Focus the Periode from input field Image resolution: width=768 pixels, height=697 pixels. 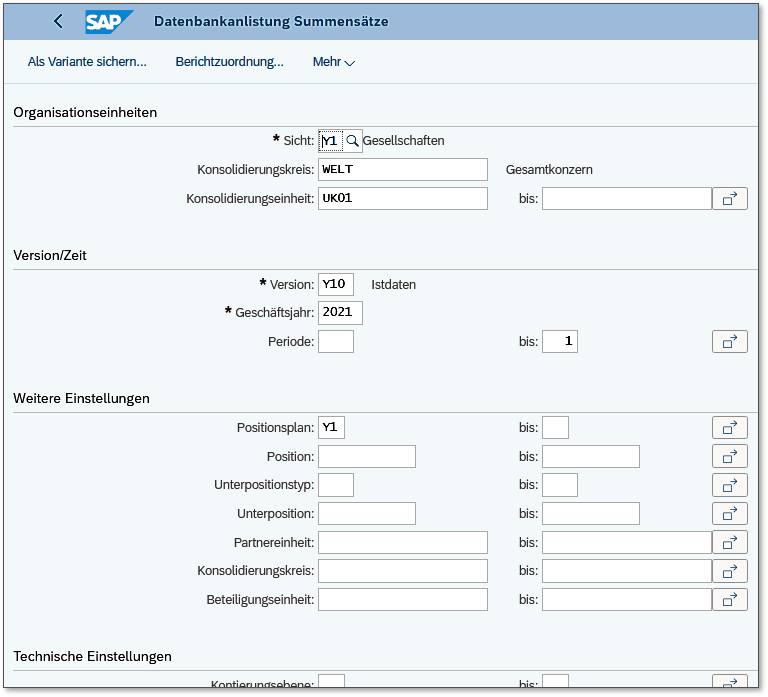click(x=335, y=342)
